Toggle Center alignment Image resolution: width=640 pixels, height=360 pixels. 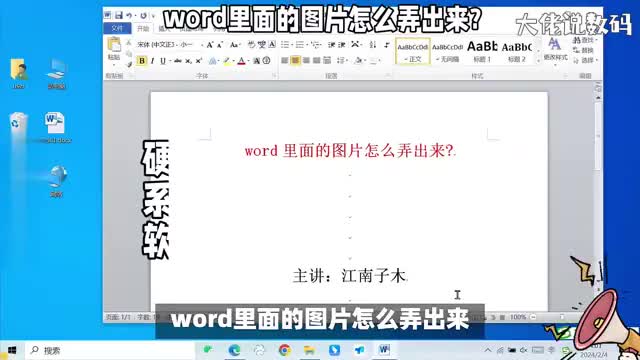295,61
